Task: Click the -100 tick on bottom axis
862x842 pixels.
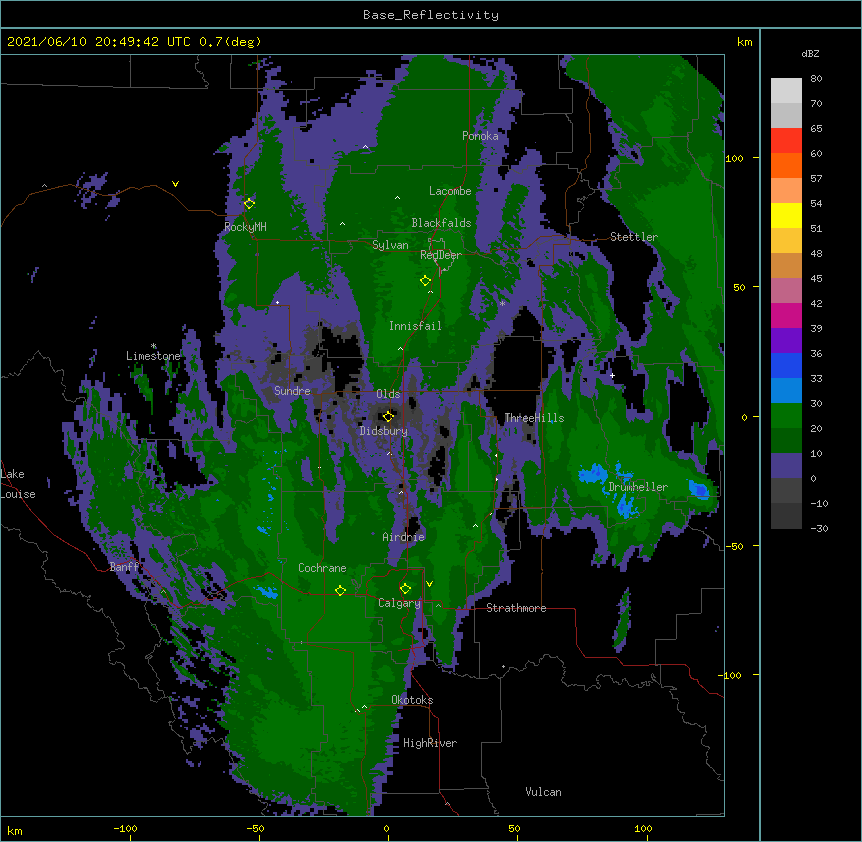Action: click(125, 829)
